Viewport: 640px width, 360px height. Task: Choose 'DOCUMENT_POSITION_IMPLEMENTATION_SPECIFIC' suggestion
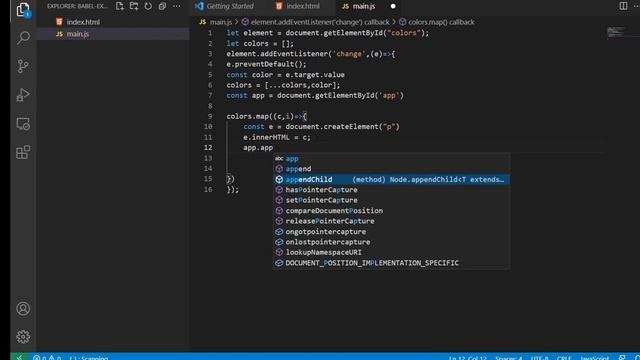pyautogui.click(x=391, y=263)
